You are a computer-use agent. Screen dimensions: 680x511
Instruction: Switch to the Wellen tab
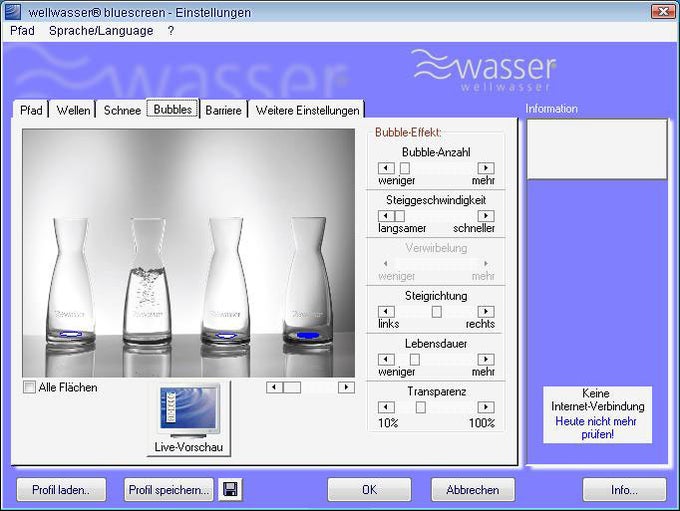click(73, 110)
